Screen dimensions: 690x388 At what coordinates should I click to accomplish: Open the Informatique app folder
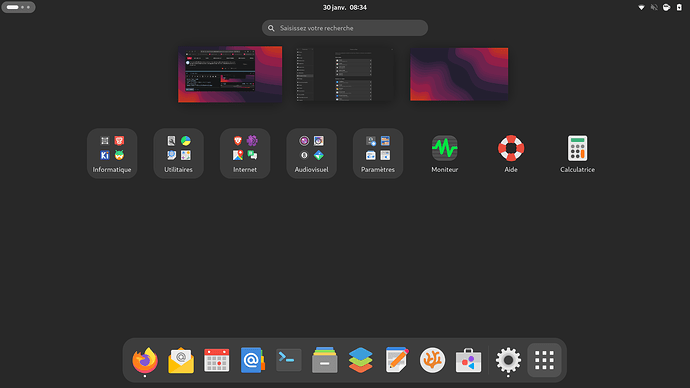(112, 154)
